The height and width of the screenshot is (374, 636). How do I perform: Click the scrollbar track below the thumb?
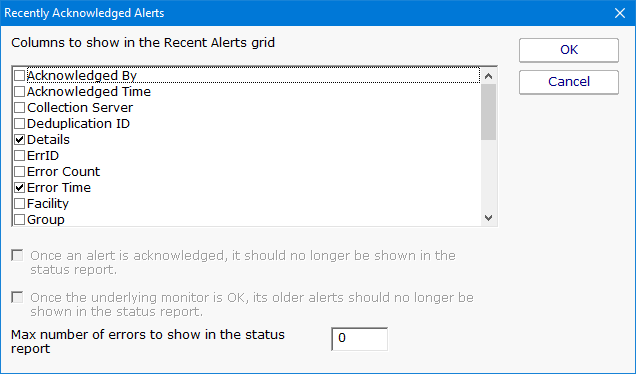tap(488, 175)
